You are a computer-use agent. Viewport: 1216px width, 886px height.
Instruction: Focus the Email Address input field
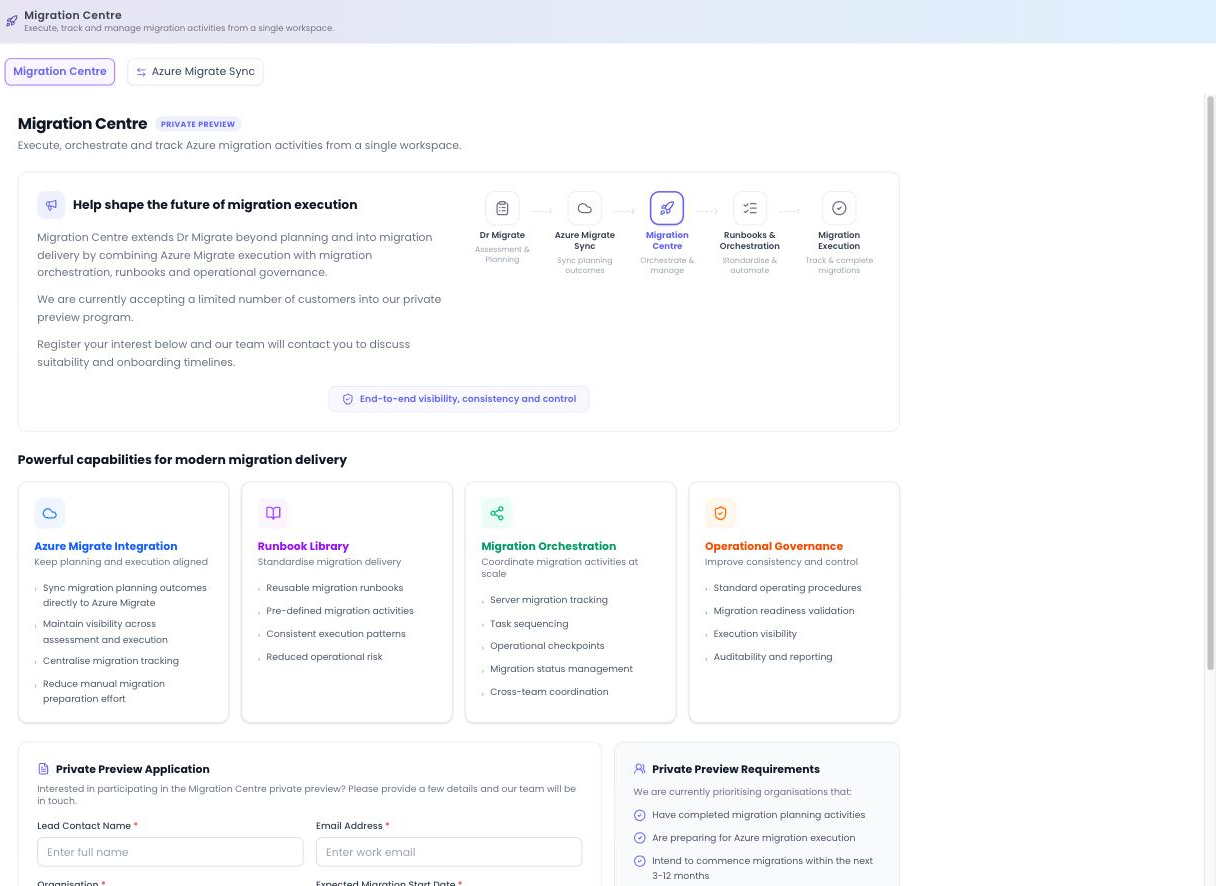[449, 852]
